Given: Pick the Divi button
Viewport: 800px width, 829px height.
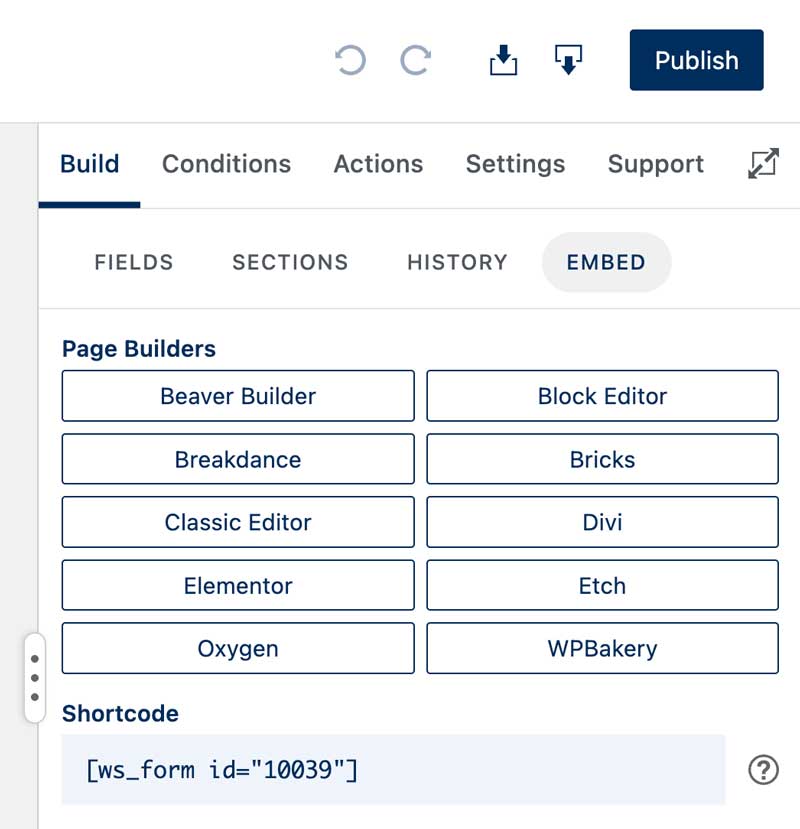Looking at the screenshot, I should coord(602,522).
